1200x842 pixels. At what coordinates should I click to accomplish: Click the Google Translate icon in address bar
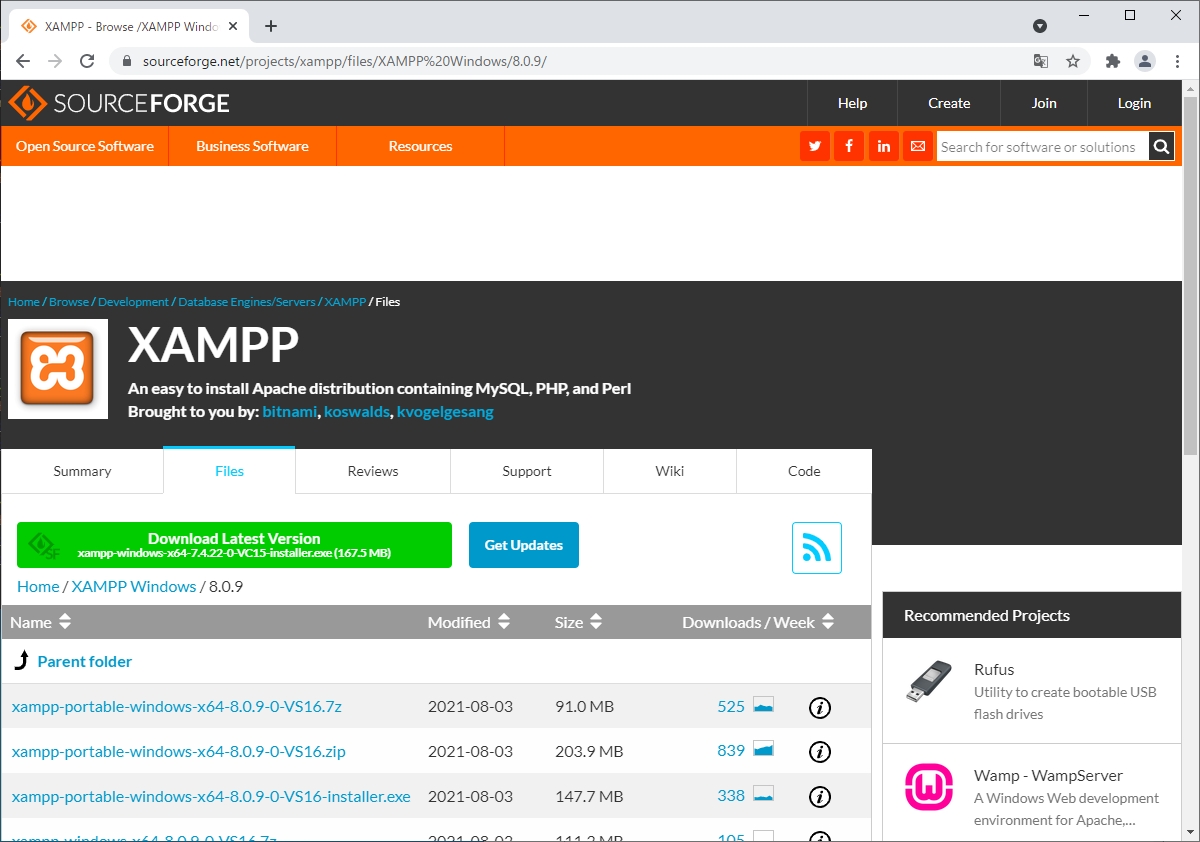[x=1040, y=61]
